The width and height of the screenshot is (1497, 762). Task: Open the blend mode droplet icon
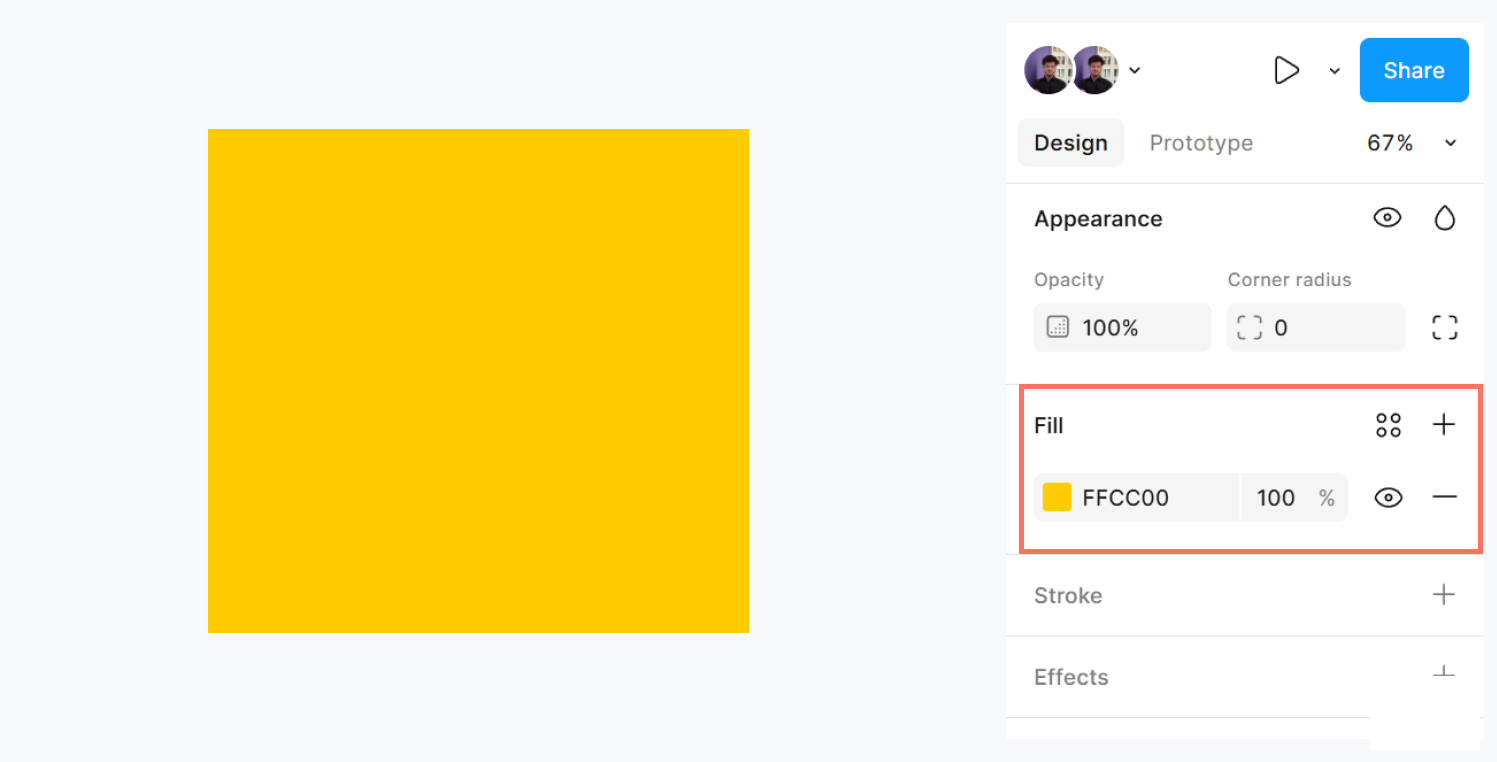click(x=1444, y=218)
